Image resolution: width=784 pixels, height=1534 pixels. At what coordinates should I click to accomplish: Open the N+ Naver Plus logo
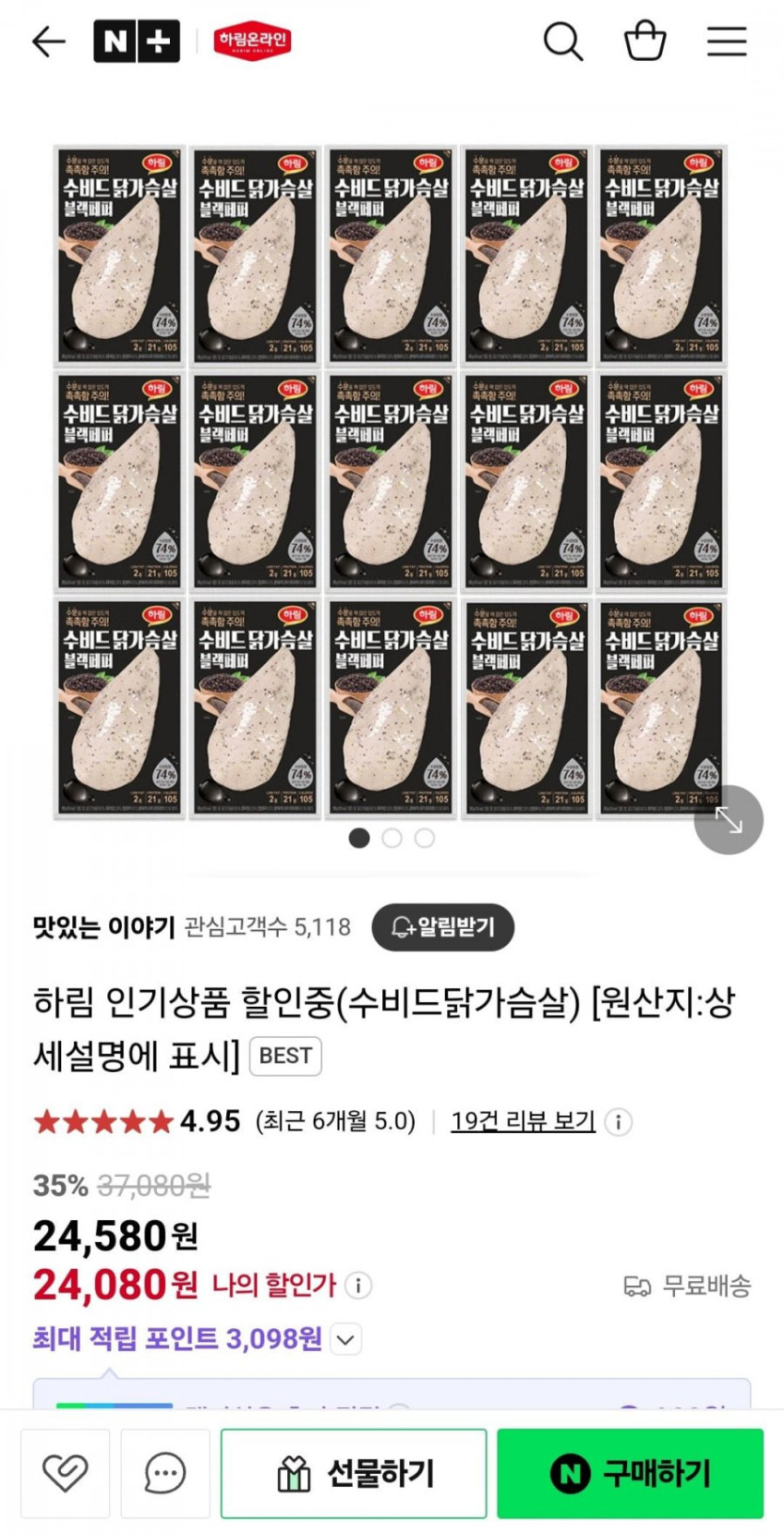click(x=136, y=41)
